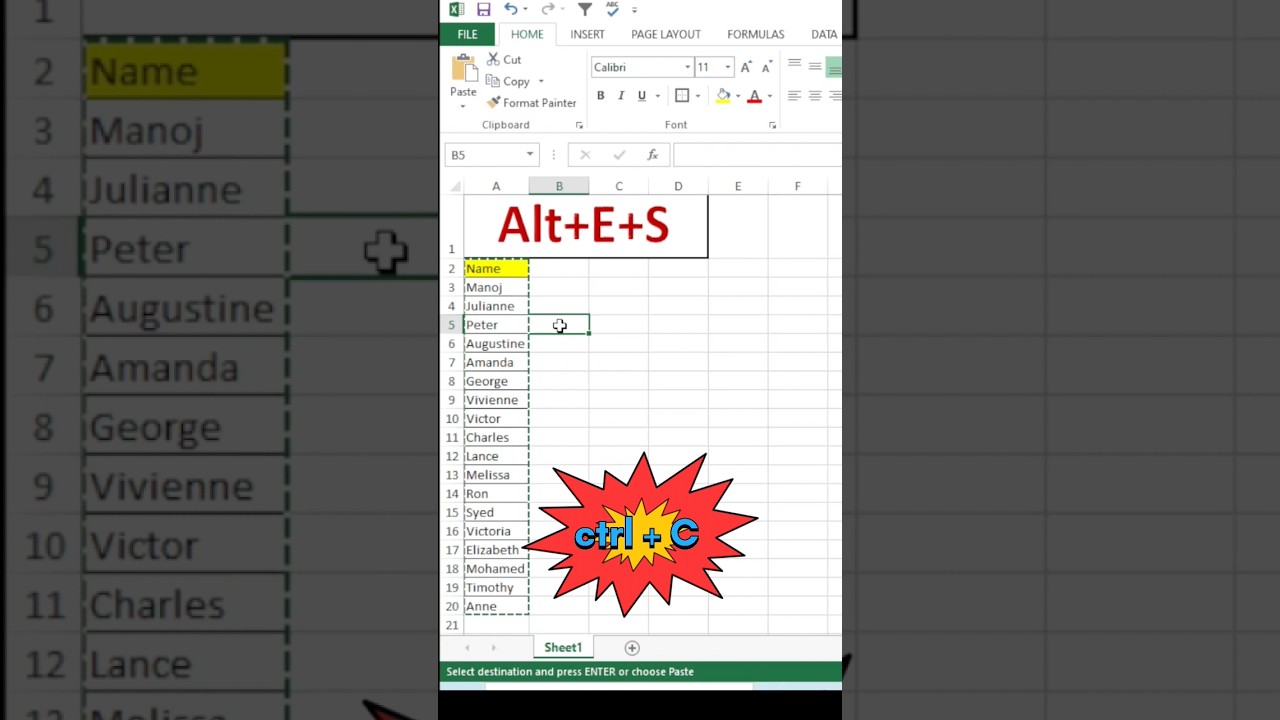The width and height of the screenshot is (1280, 720).
Task: Open the font size 11 dropdown
Action: 727,67
